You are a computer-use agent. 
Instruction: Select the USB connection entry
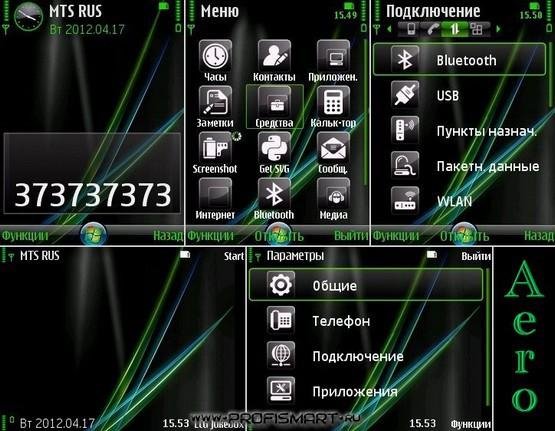pyautogui.click(x=460, y=95)
